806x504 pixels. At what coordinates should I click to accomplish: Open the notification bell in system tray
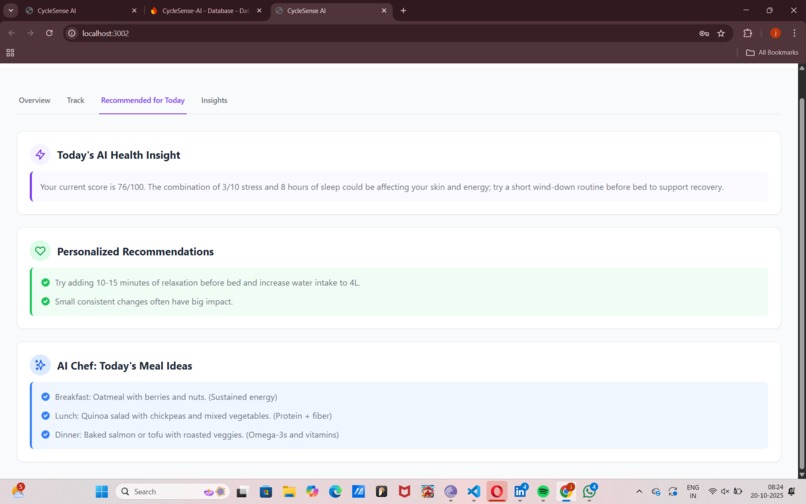click(x=792, y=492)
